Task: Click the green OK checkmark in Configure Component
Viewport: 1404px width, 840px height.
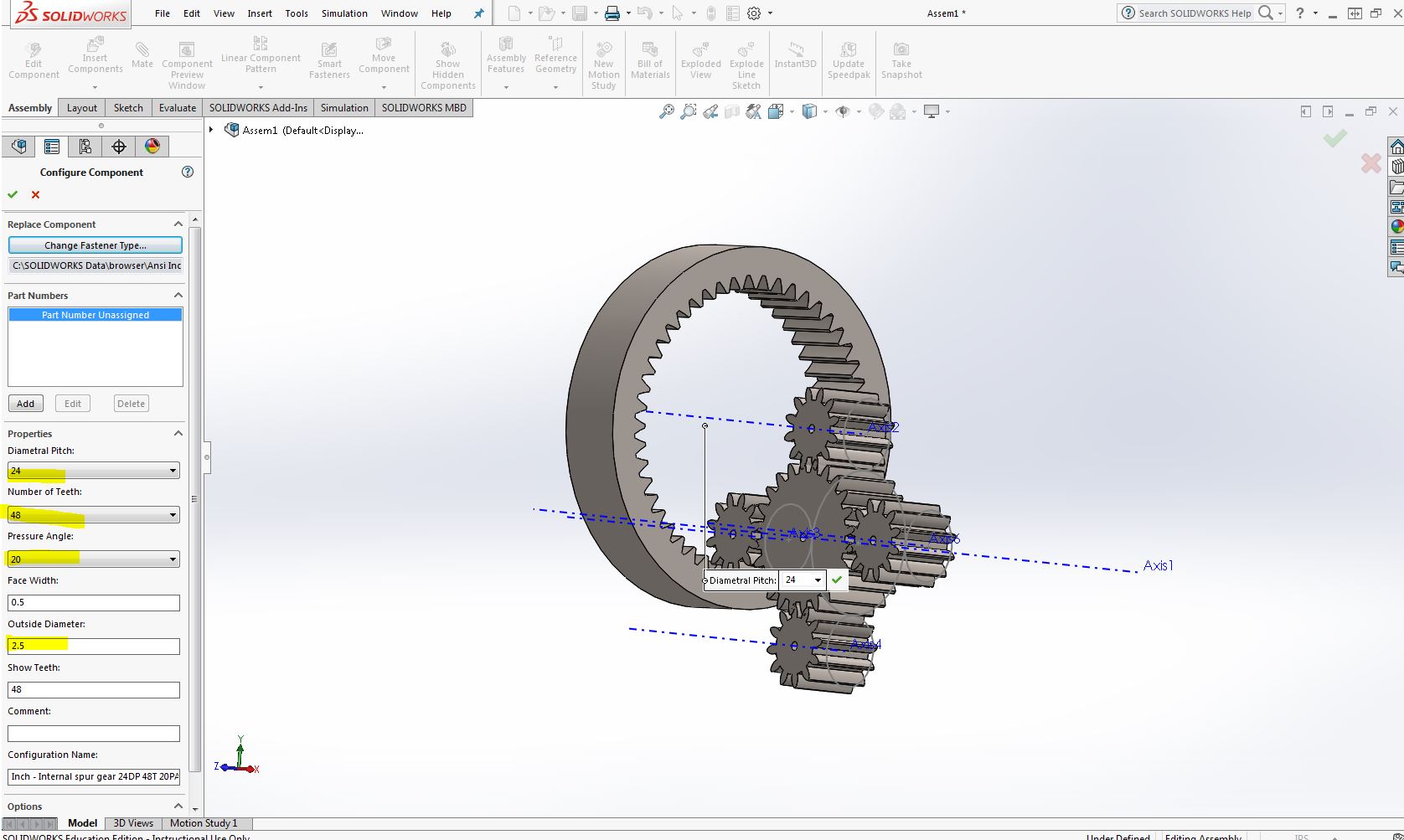Action: [13, 194]
